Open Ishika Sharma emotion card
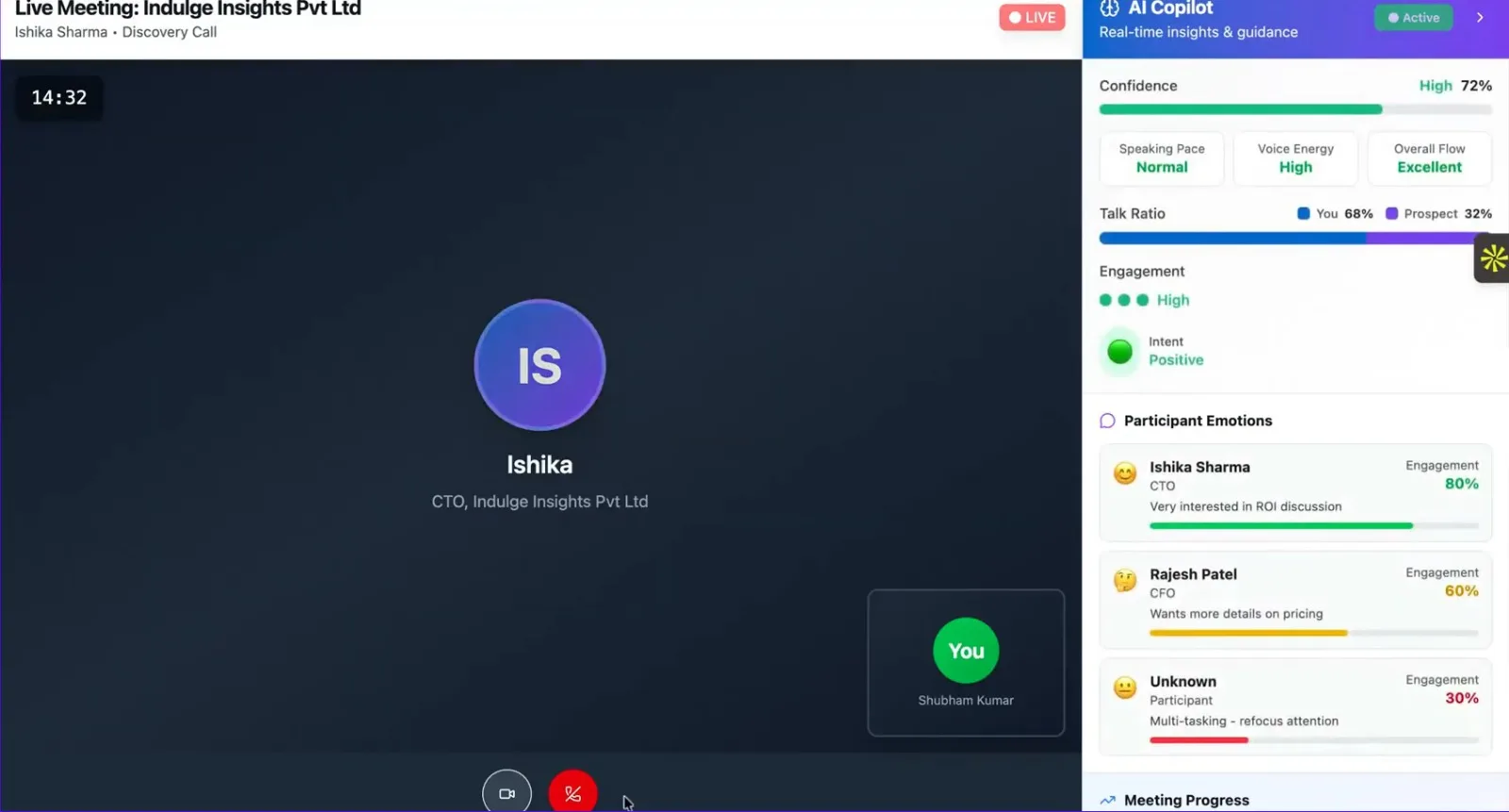 pyautogui.click(x=1296, y=493)
